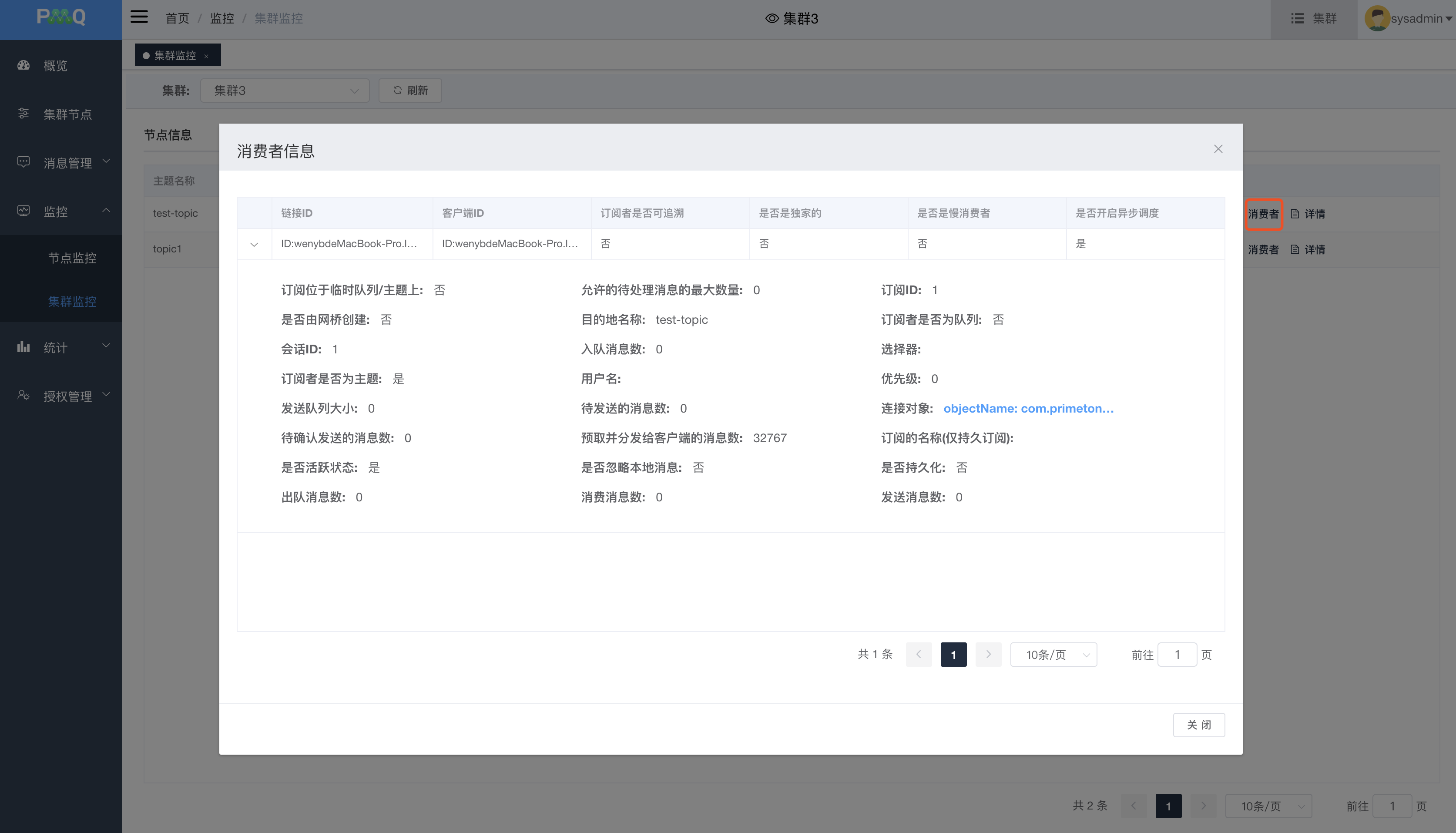The image size is (1456, 833).
Task: Click the hamburger menu collapse icon
Action: coord(139,17)
